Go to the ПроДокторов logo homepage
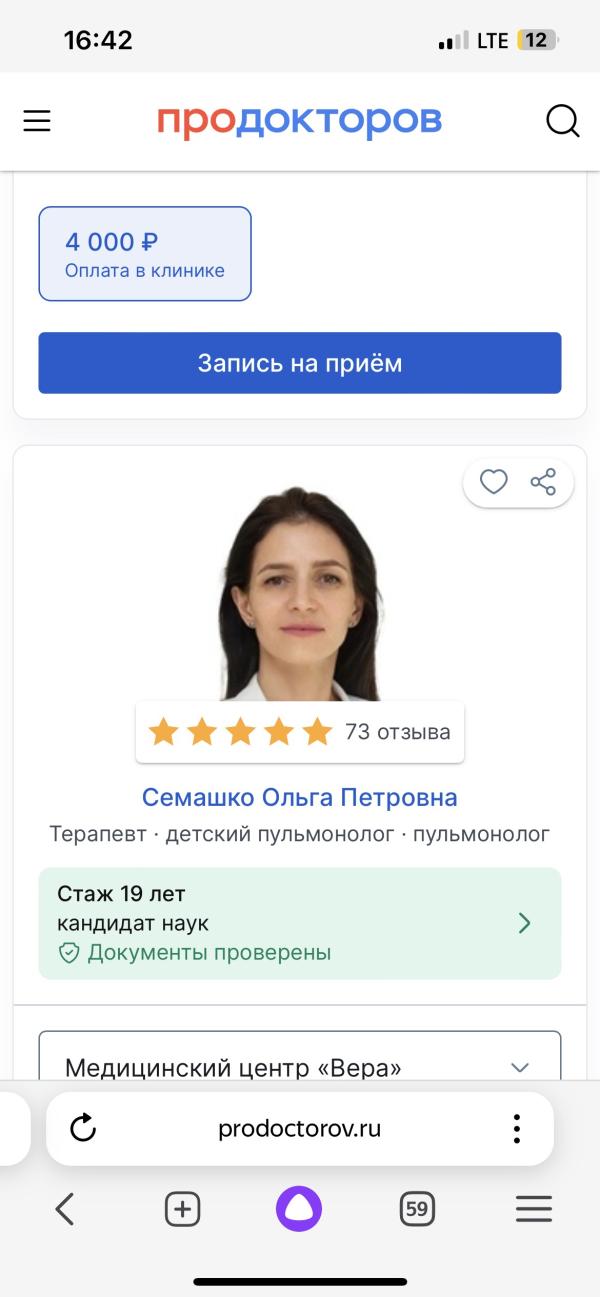The image size is (600, 1297). coord(299,121)
